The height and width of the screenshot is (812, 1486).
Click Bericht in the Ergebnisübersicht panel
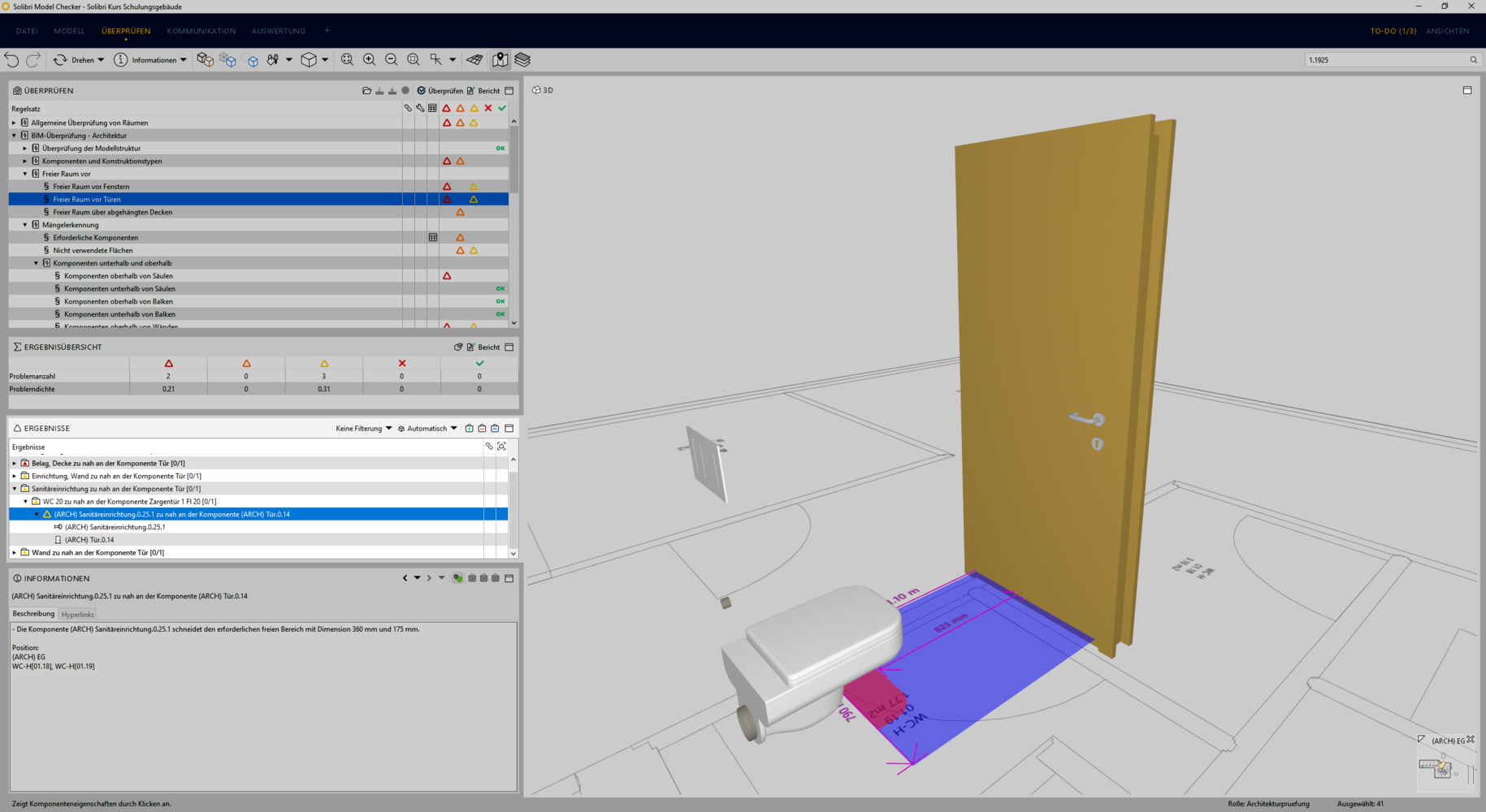click(483, 348)
